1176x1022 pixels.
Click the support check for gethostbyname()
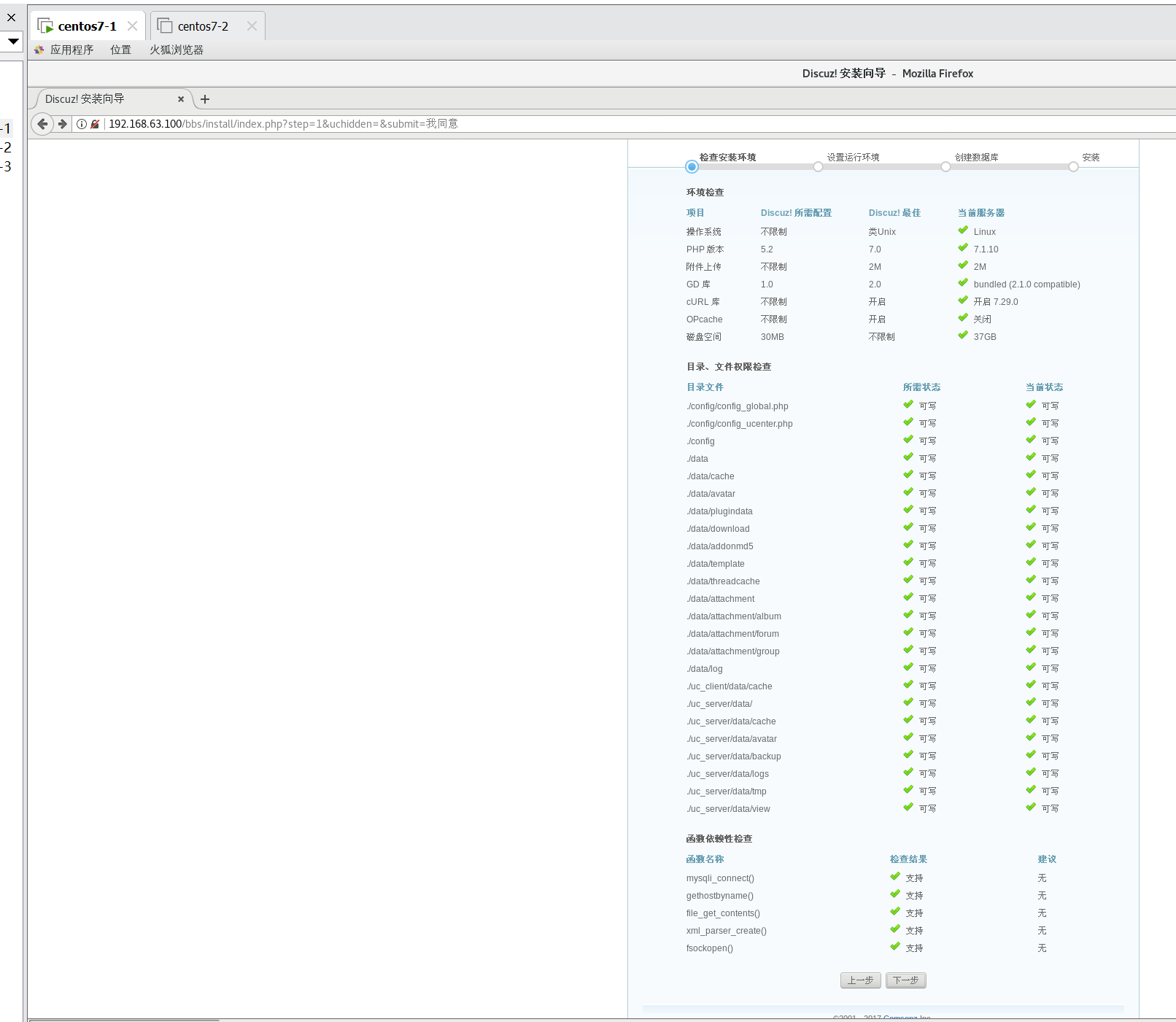(895, 894)
